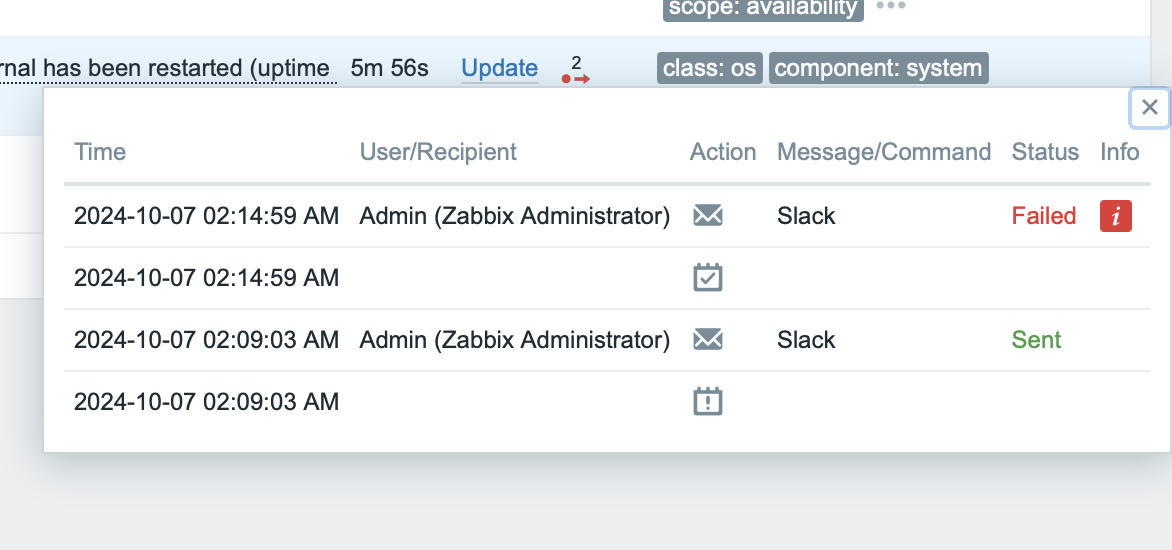1172x550 pixels.
Task: Select the "scope: availability" tag
Action: [x=762, y=8]
